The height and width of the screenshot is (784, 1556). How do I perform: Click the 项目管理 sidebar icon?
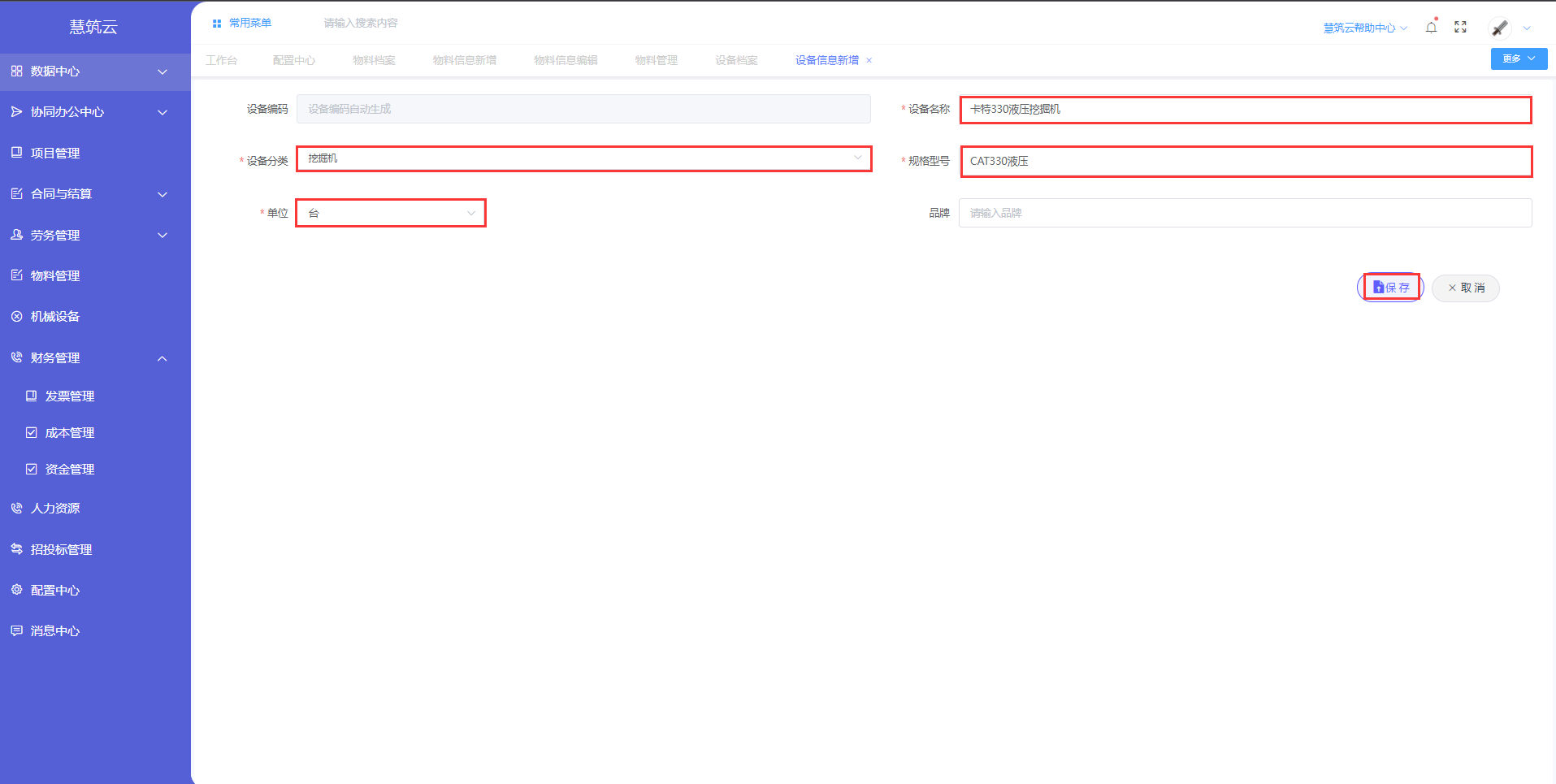[16, 153]
